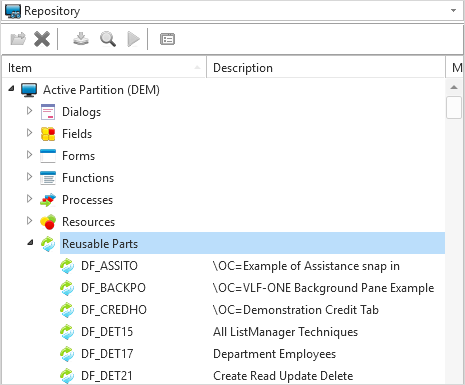The image size is (465, 385).
Task: Click the Processes arrows icon
Action: pos(48,200)
